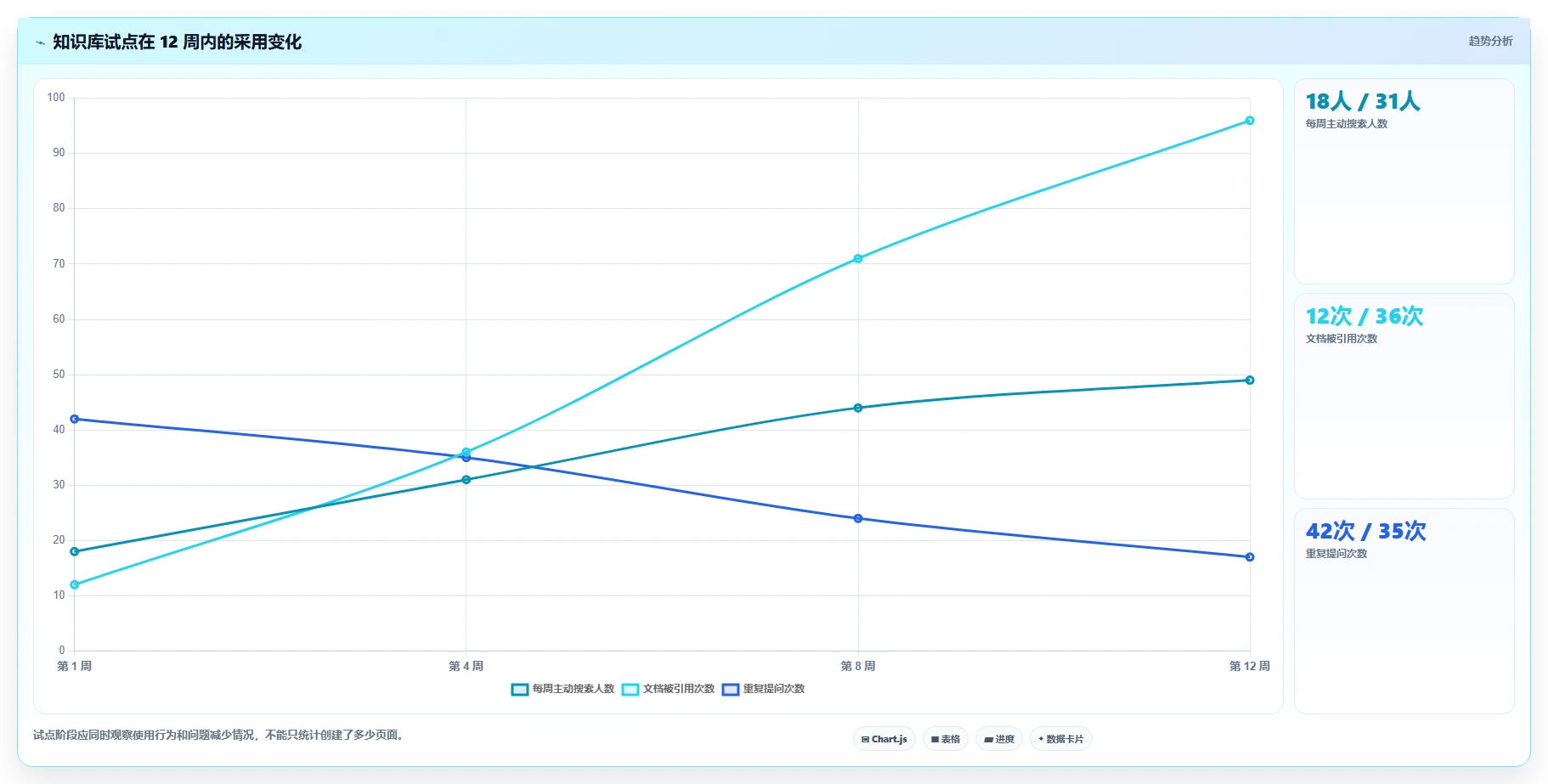The width and height of the screenshot is (1548, 784).
Task: Click the 42次 / 35次 stat card
Action: point(1404,612)
